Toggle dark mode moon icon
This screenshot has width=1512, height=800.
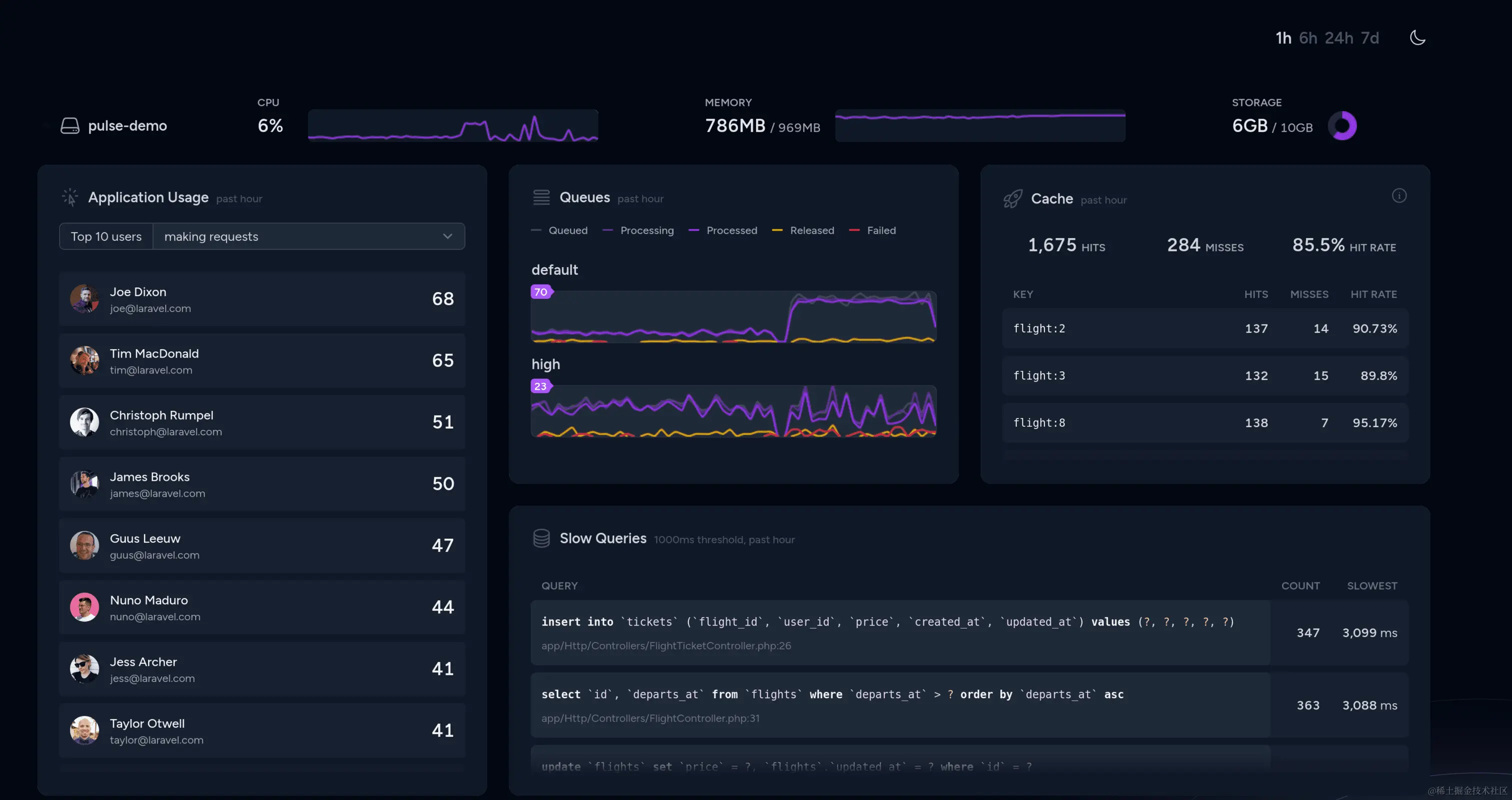click(x=1417, y=37)
